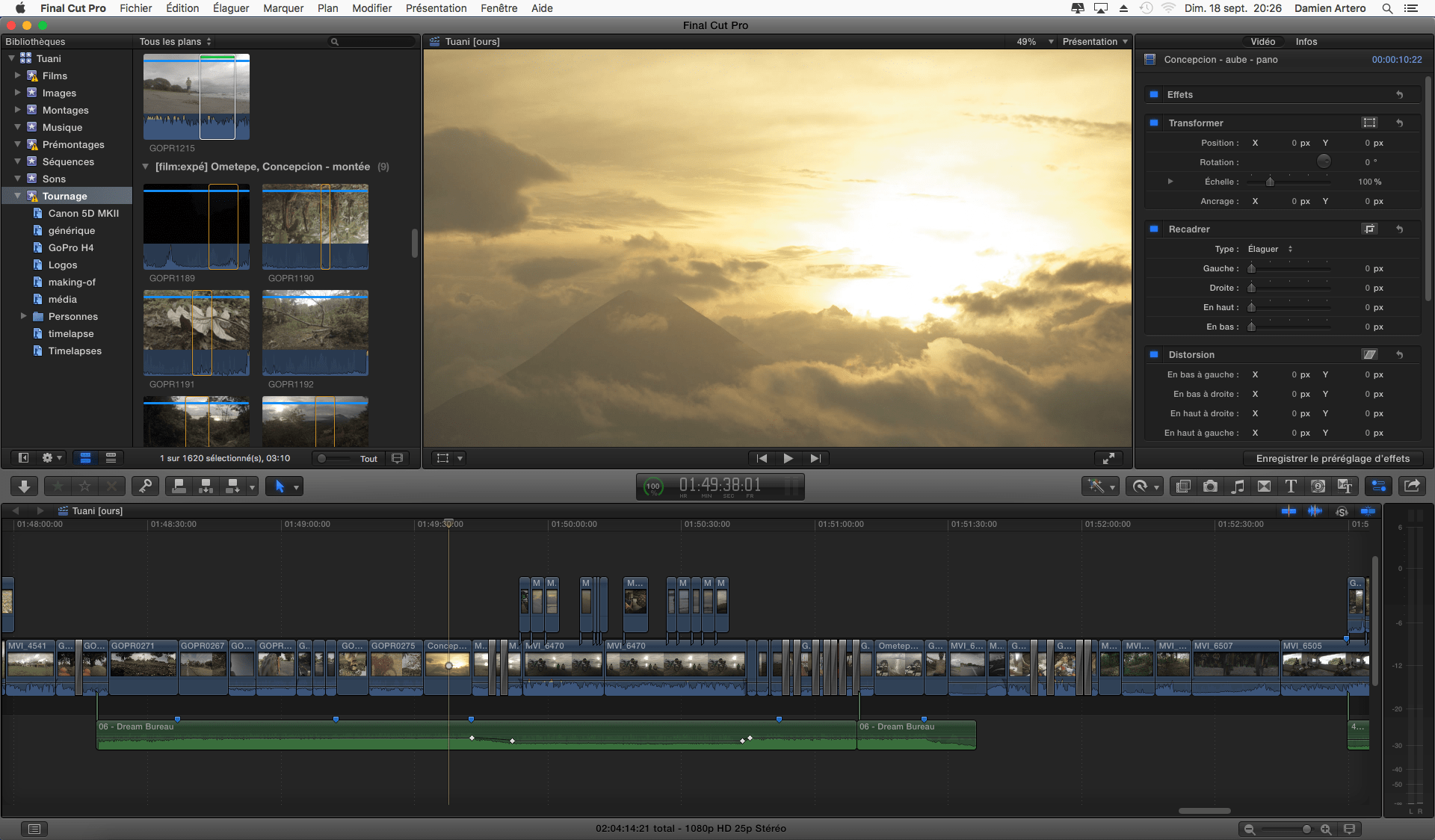This screenshot has height=840, width=1435.
Task: Click the share export button
Action: coord(1412,487)
